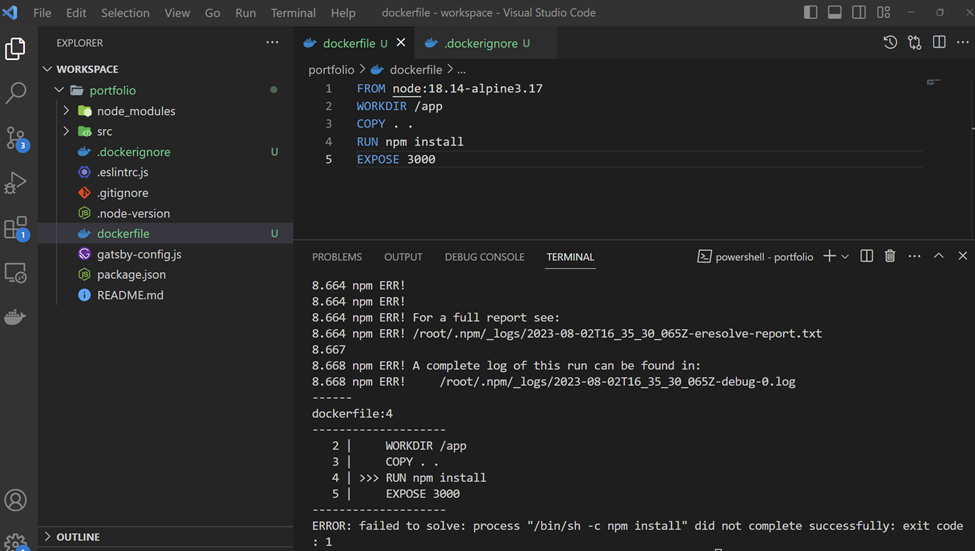The image size is (975, 551).
Task: Switch to the PROBLEMS panel tab
Action: [336, 257]
